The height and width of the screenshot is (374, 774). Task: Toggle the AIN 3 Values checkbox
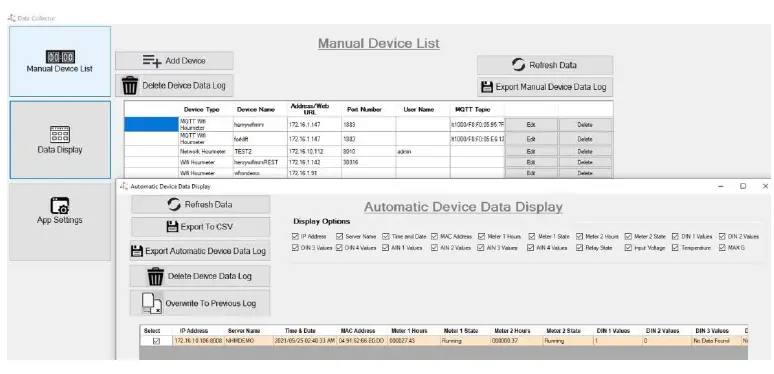point(481,248)
